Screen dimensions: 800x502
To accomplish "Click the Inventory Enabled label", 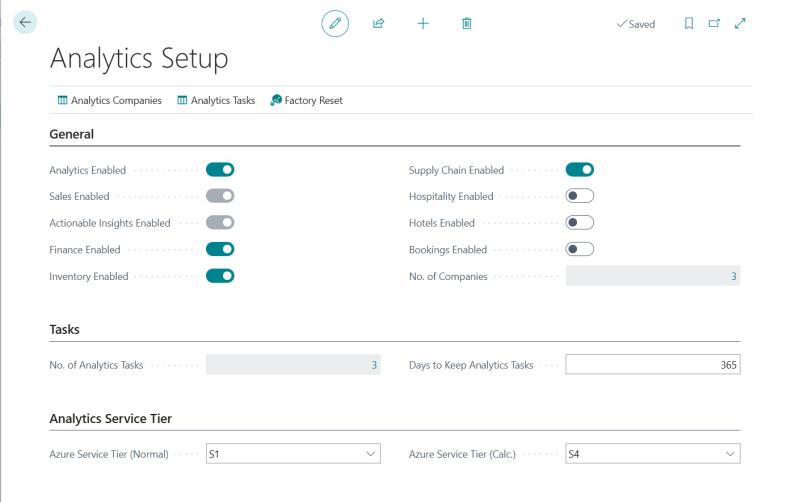I will (x=89, y=277).
